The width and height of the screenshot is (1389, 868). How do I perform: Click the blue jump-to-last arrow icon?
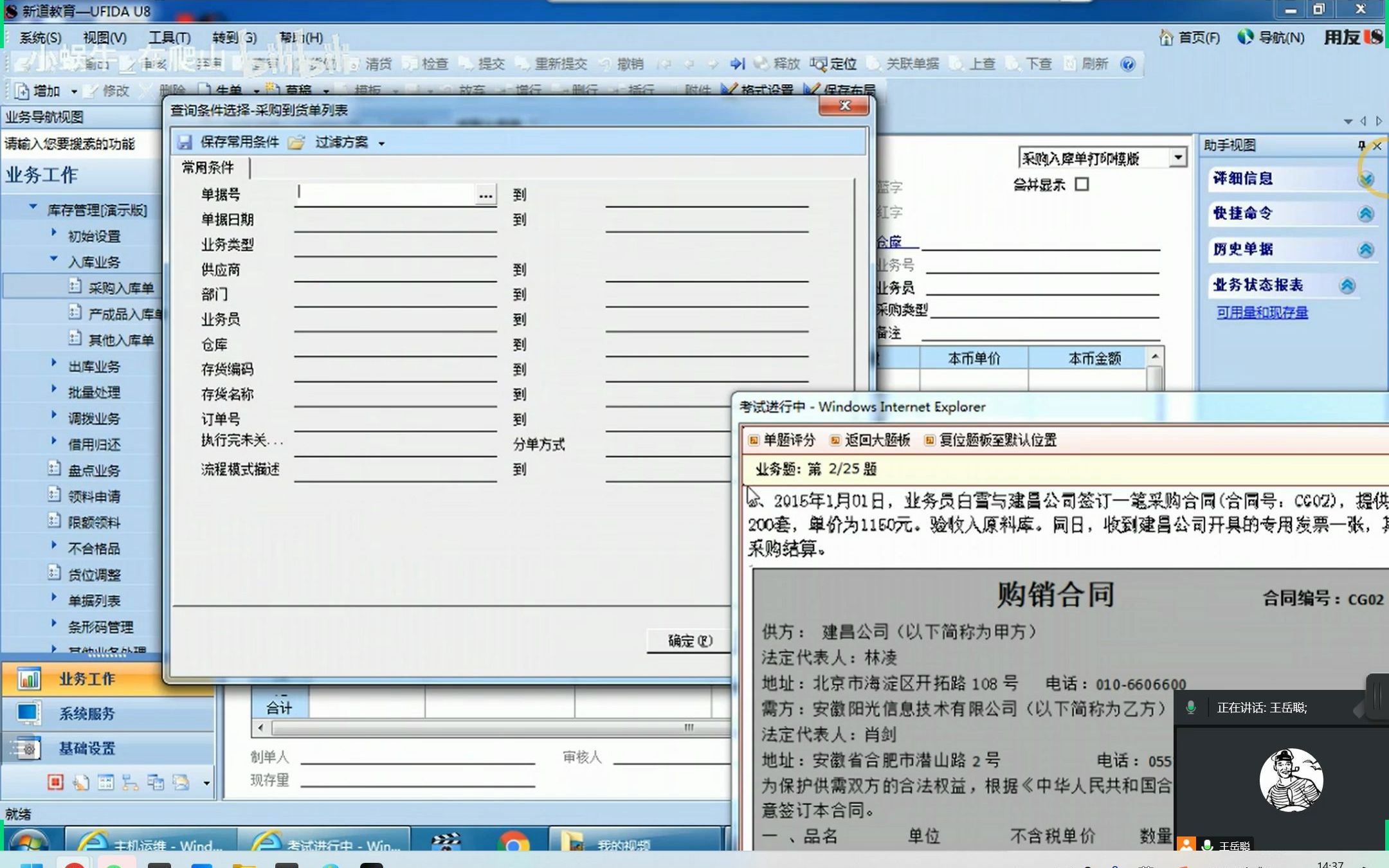click(x=738, y=64)
